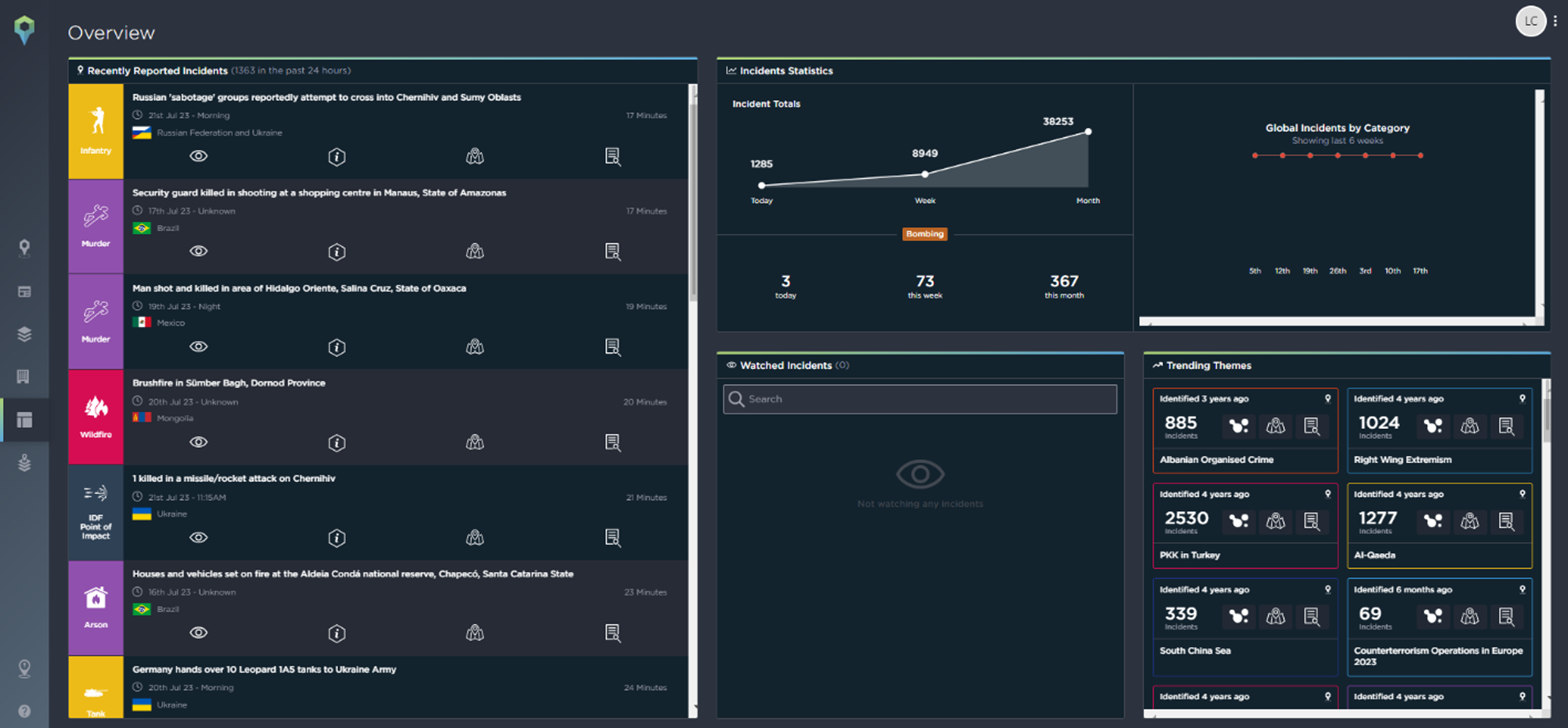Pin the Al-Qaeda theme card
Image resolution: width=1568 pixels, height=728 pixels.
point(1522,494)
